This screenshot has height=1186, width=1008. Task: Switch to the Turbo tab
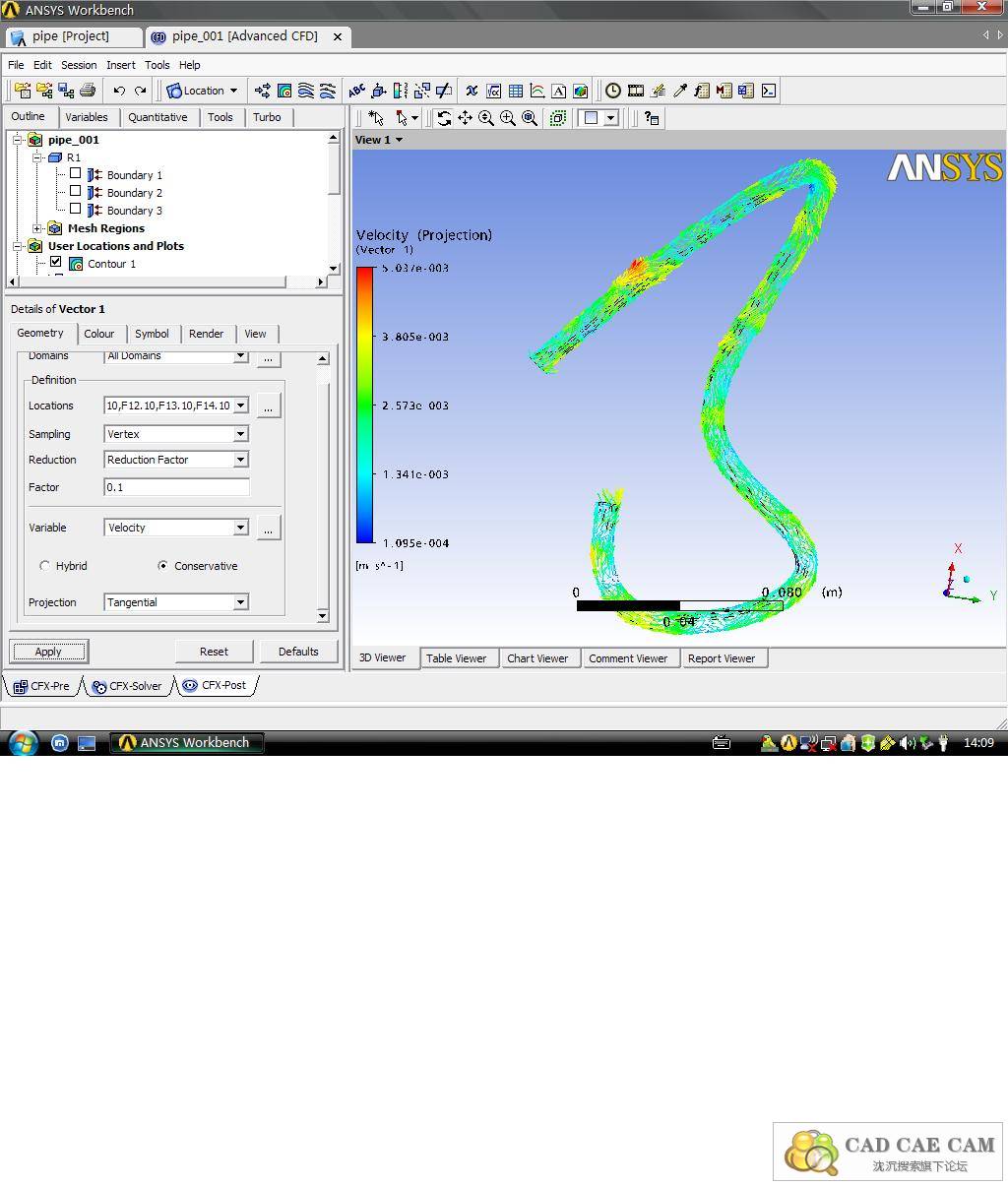coord(267,117)
